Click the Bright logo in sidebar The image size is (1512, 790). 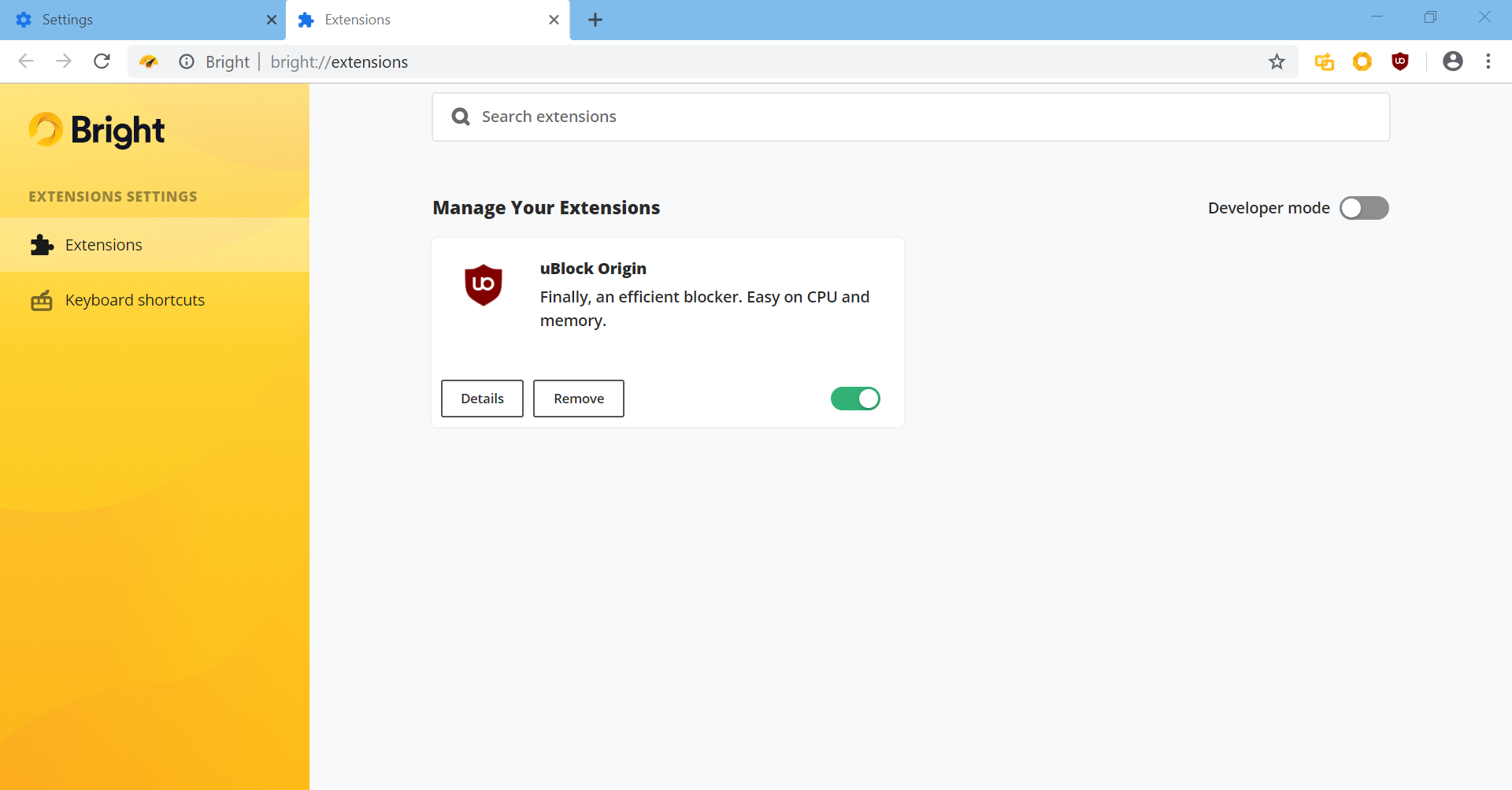[x=97, y=130]
